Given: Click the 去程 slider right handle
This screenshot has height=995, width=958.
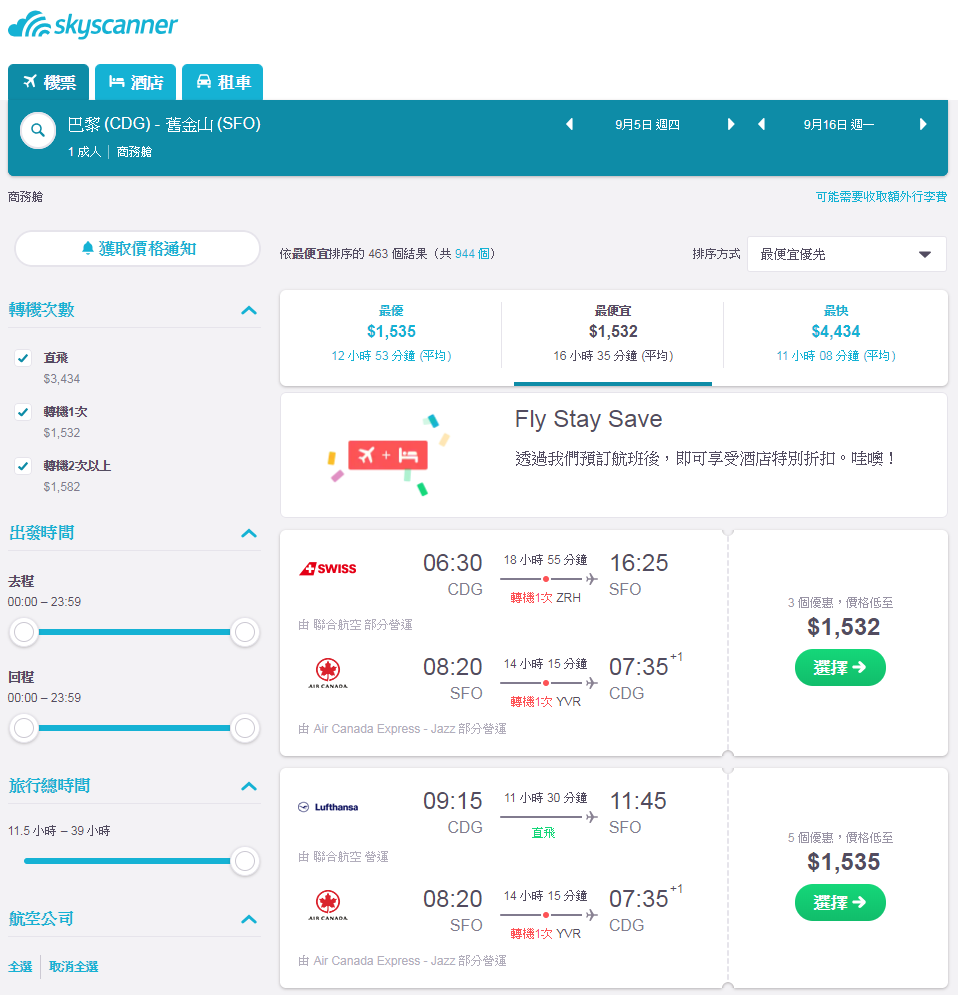Looking at the screenshot, I should 245,632.
